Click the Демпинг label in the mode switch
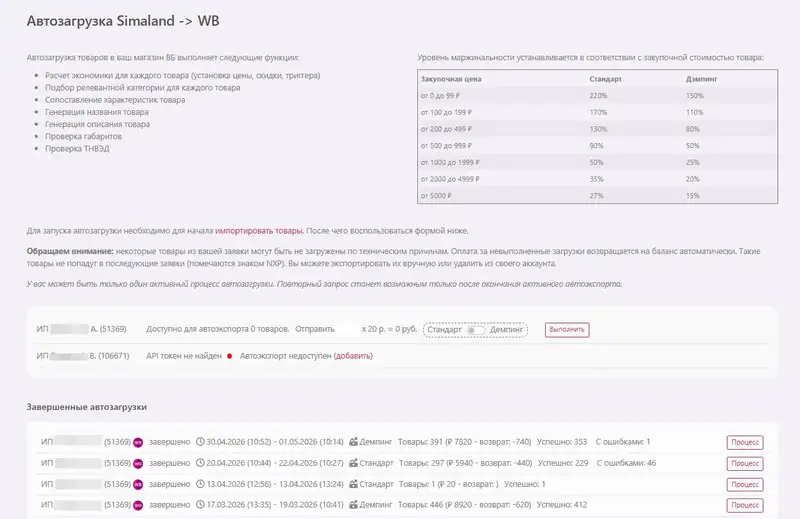Image resolution: width=800 pixels, height=519 pixels. [x=507, y=330]
